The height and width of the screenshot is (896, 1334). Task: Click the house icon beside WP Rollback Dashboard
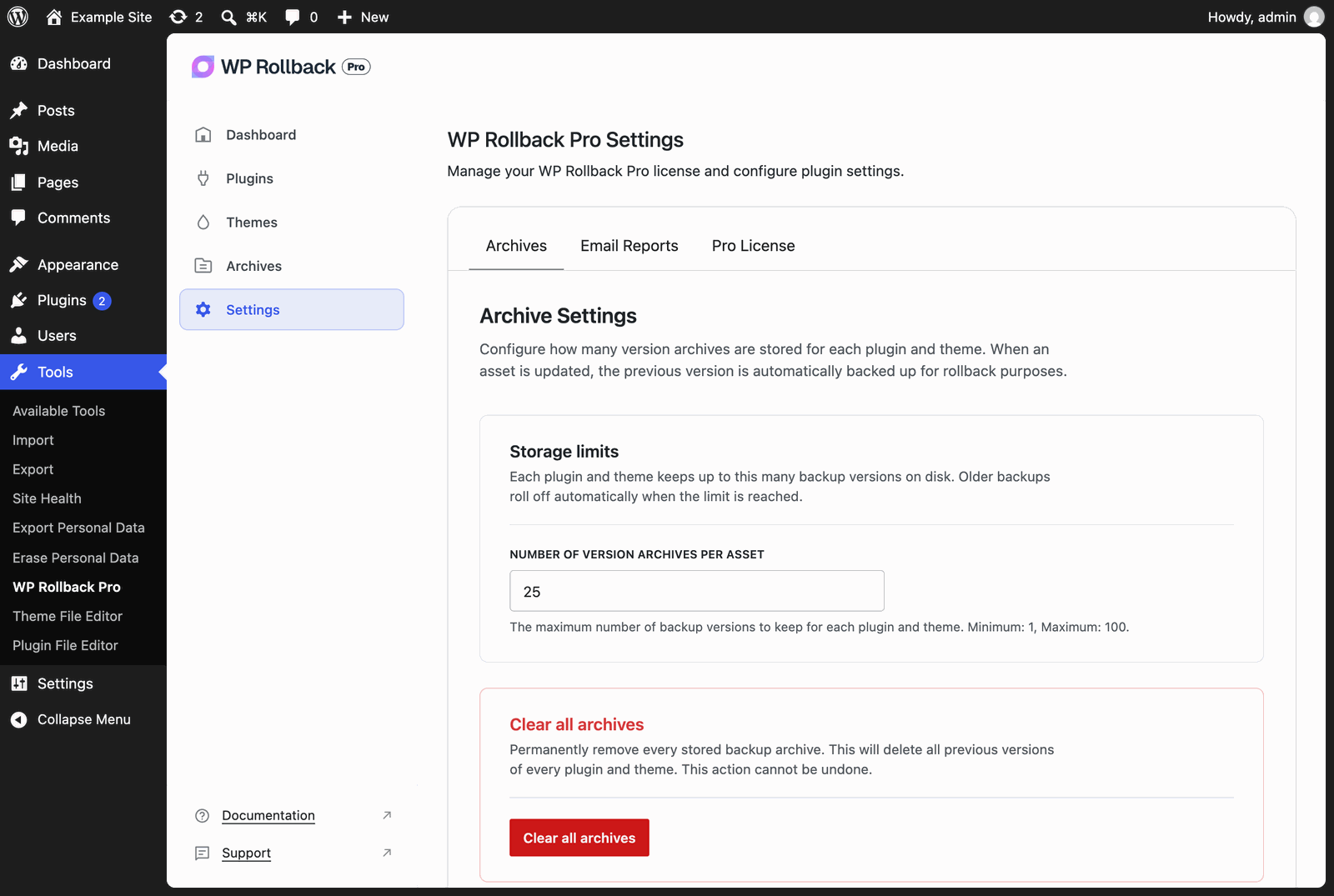click(203, 135)
